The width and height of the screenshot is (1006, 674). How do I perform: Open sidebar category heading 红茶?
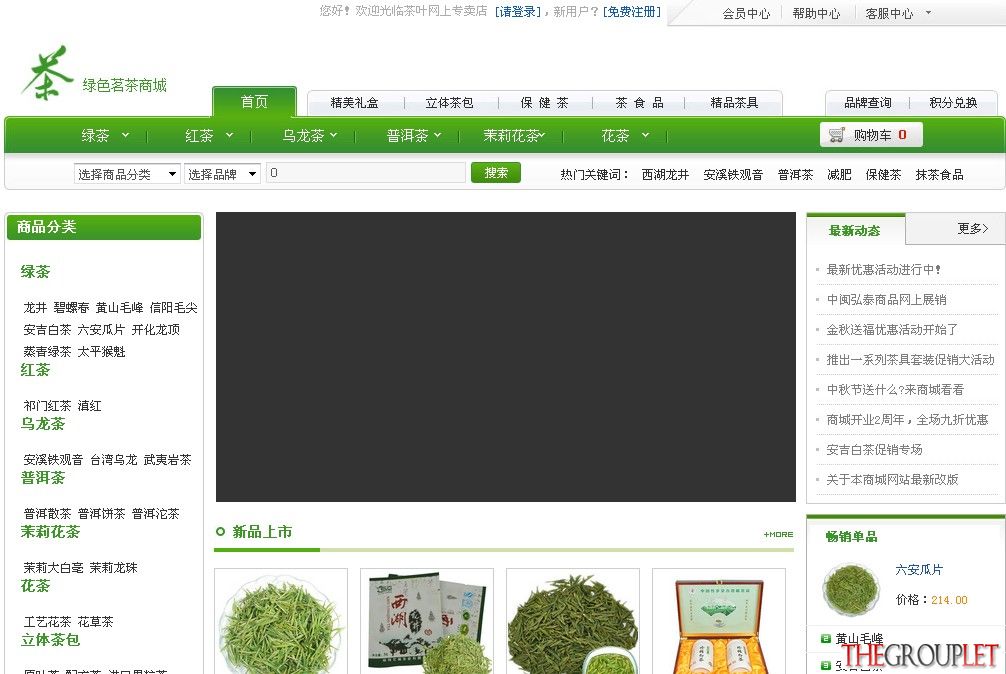[35, 370]
